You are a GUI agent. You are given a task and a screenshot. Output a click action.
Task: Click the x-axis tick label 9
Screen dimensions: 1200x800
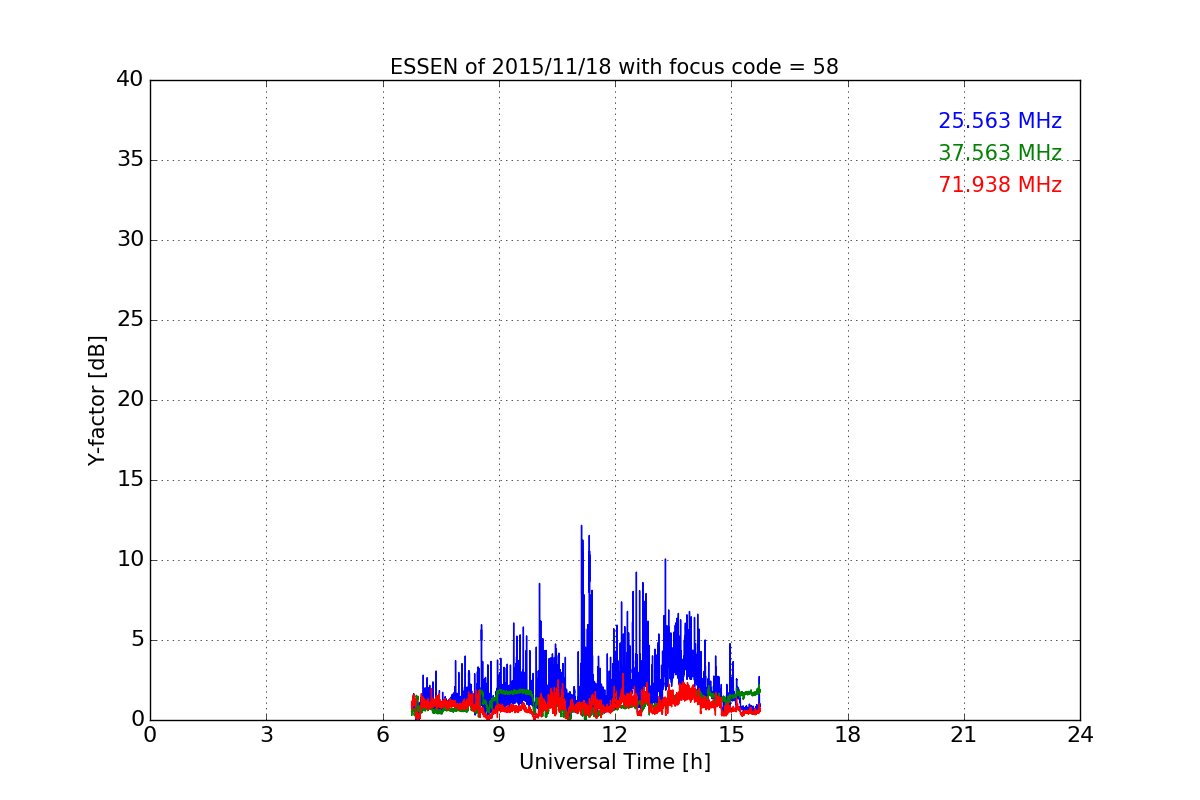499,735
